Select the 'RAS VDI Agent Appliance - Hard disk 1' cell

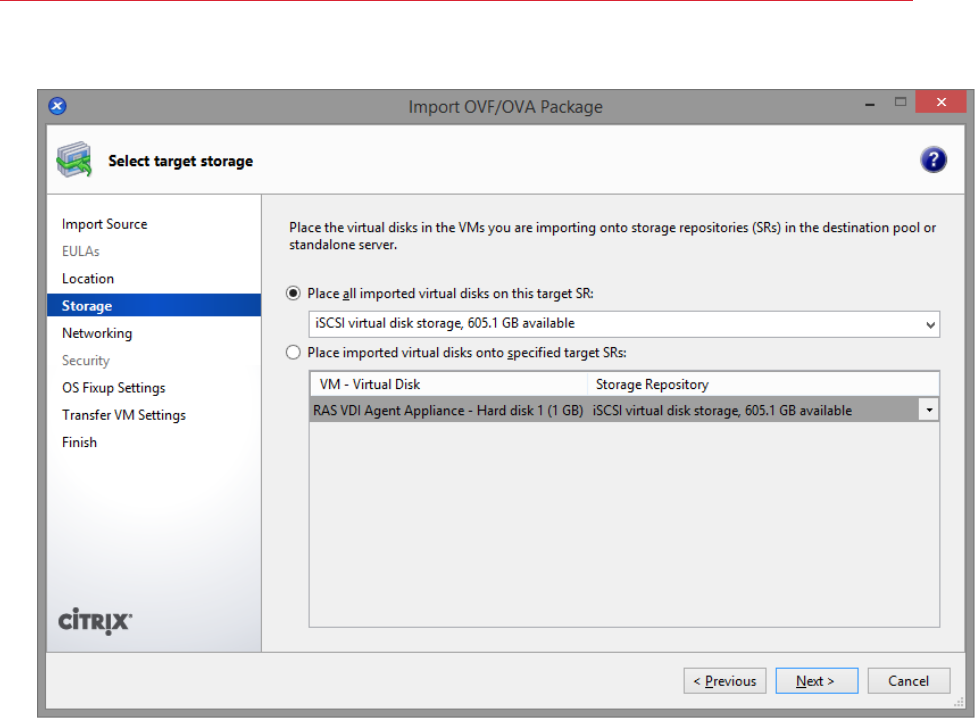[448, 411]
